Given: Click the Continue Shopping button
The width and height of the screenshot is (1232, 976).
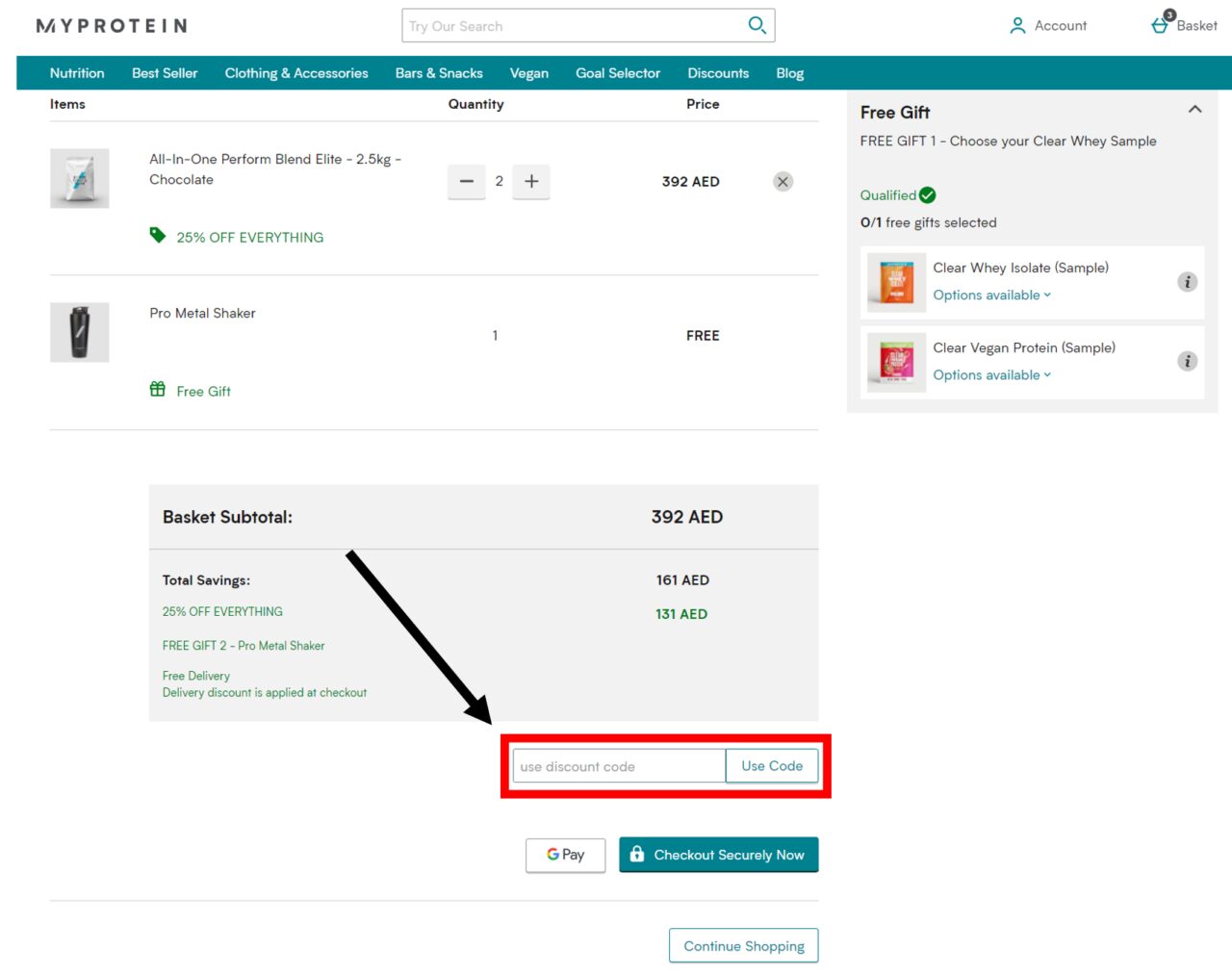Looking at the screenshot, I should click(x=744, y=946).
